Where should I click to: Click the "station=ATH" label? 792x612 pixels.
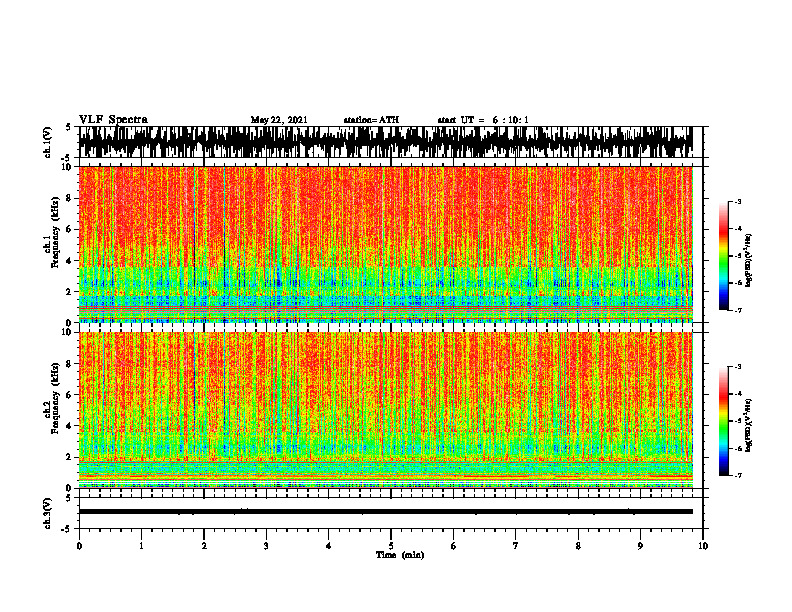tap(371, 120)
